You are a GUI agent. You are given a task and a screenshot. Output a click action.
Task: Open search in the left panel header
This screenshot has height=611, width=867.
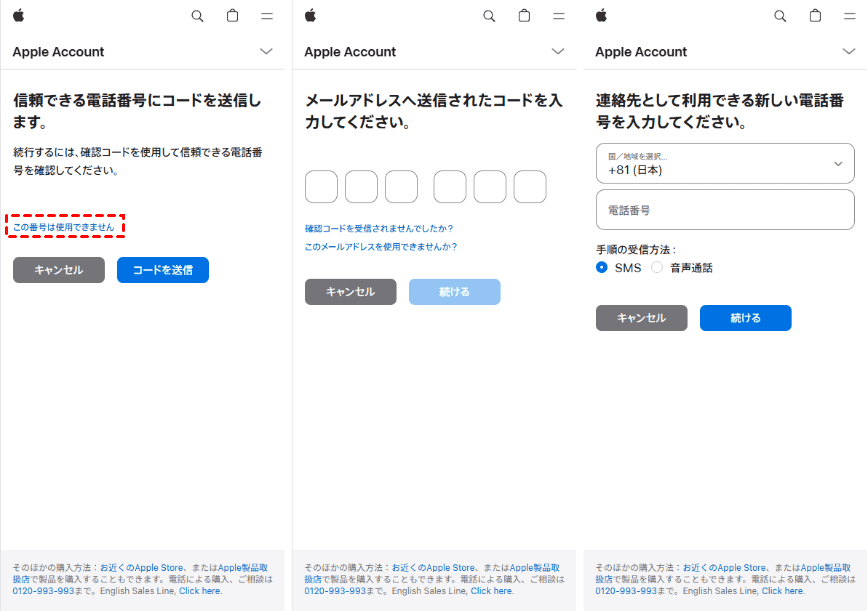point(197,16)
